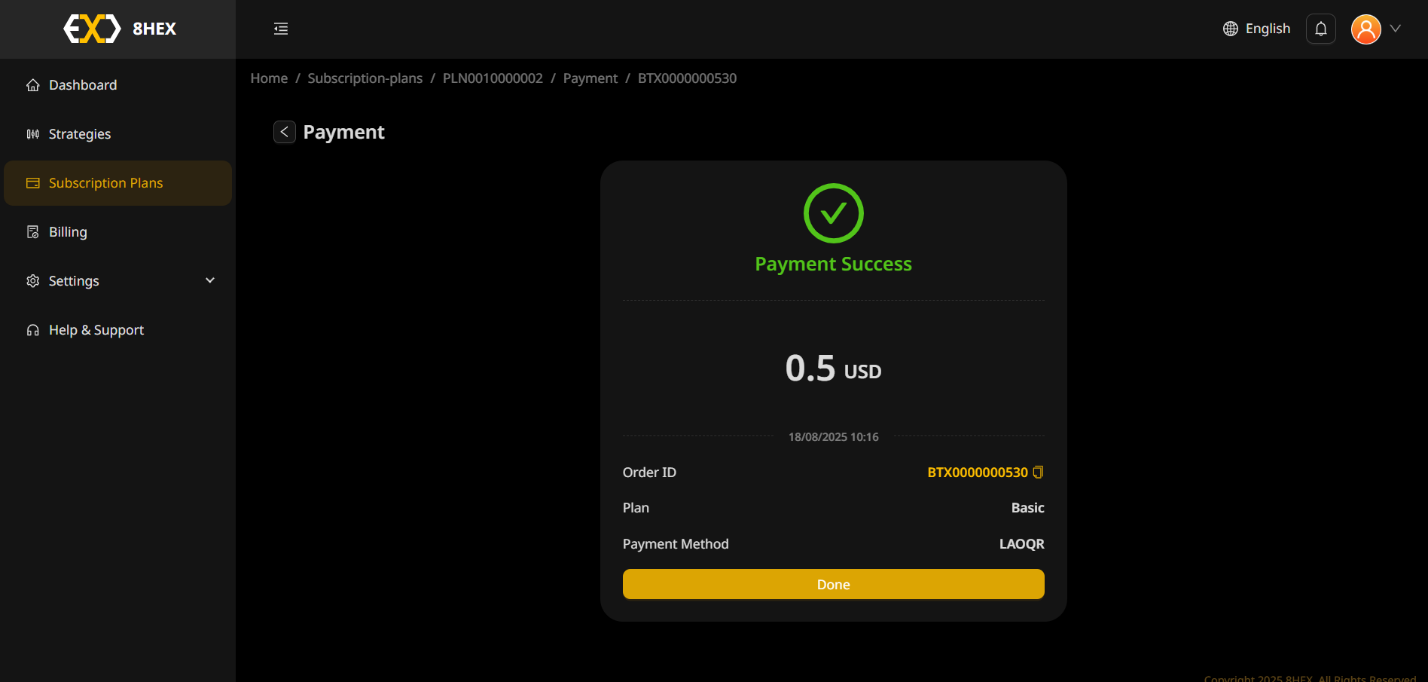Select Subscription-plans in the breadcrumb

[x=365, y=78]
